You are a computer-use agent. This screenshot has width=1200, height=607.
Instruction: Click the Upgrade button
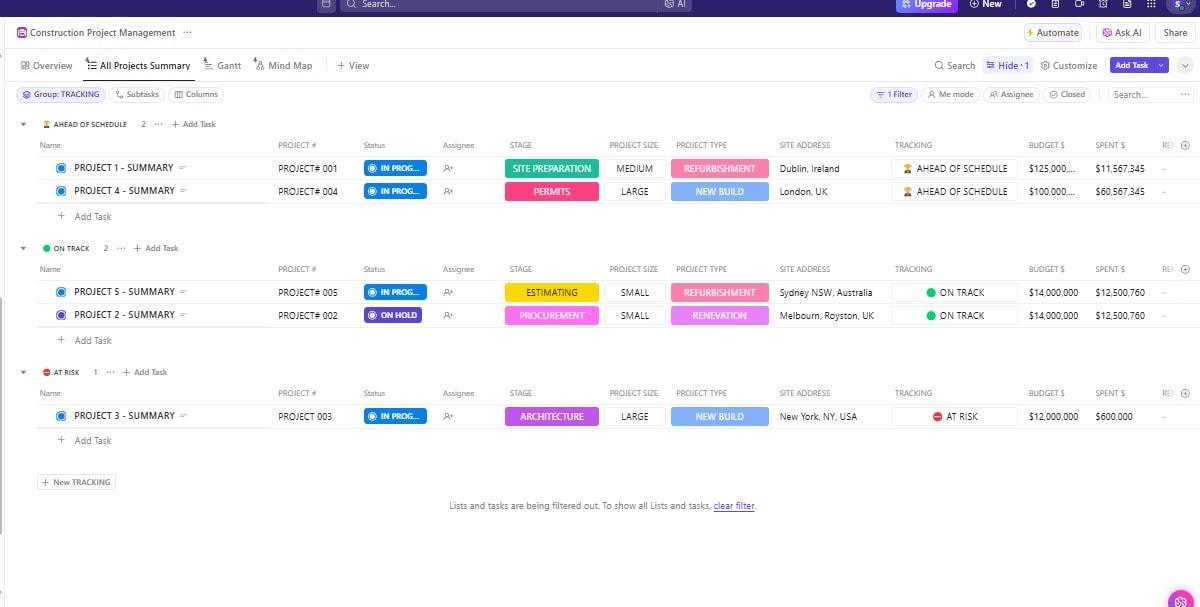[926, 4]
